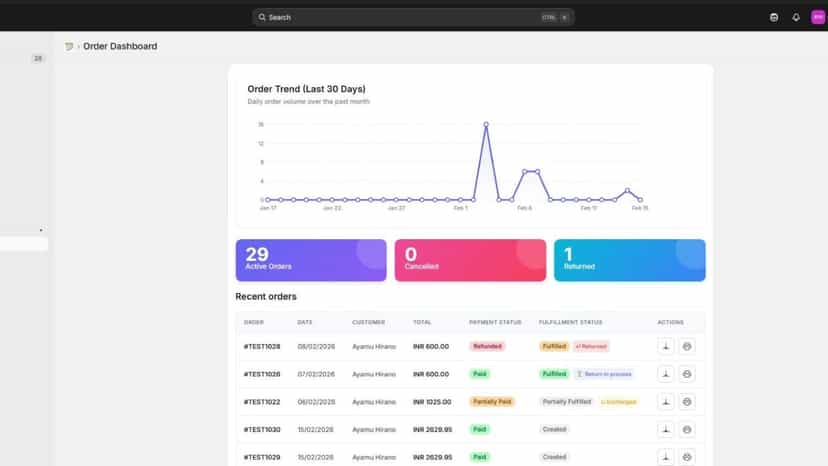Click INR 2629.95 in #TEST1030 row

pyautogui.click(x=432, y=430)
